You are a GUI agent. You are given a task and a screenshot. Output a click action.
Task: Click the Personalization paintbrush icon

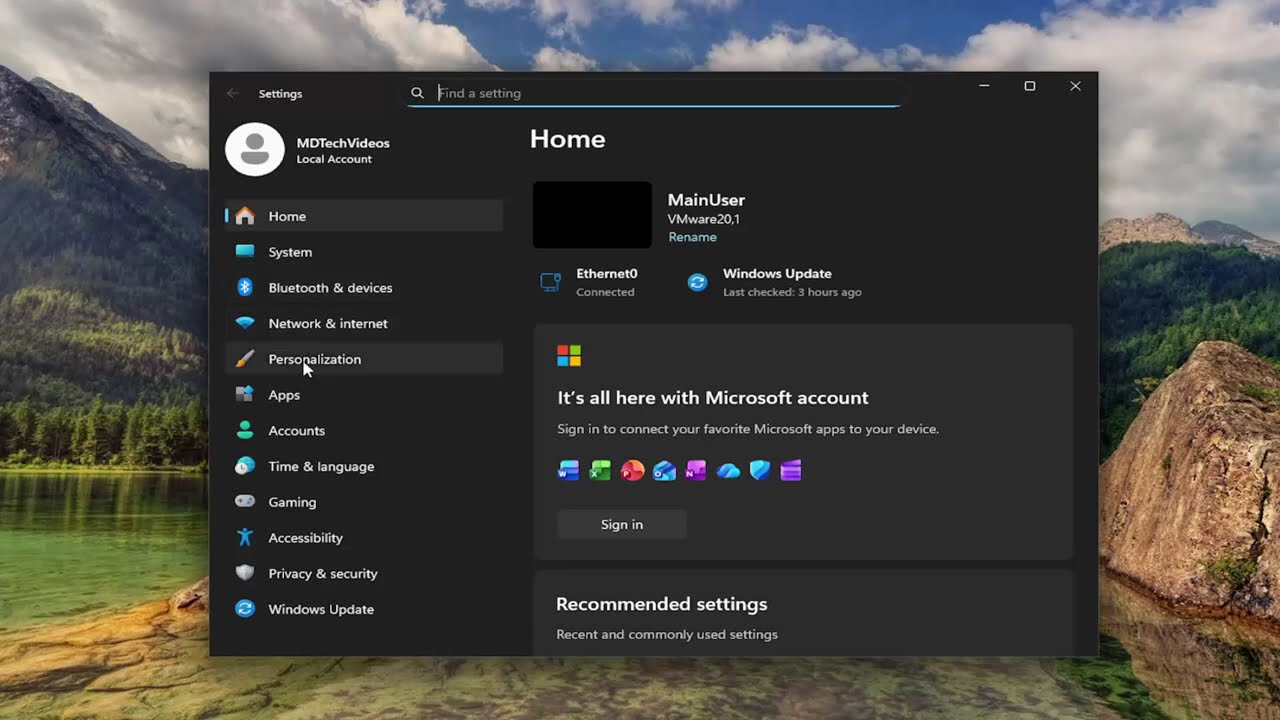(x=245, y=359)
